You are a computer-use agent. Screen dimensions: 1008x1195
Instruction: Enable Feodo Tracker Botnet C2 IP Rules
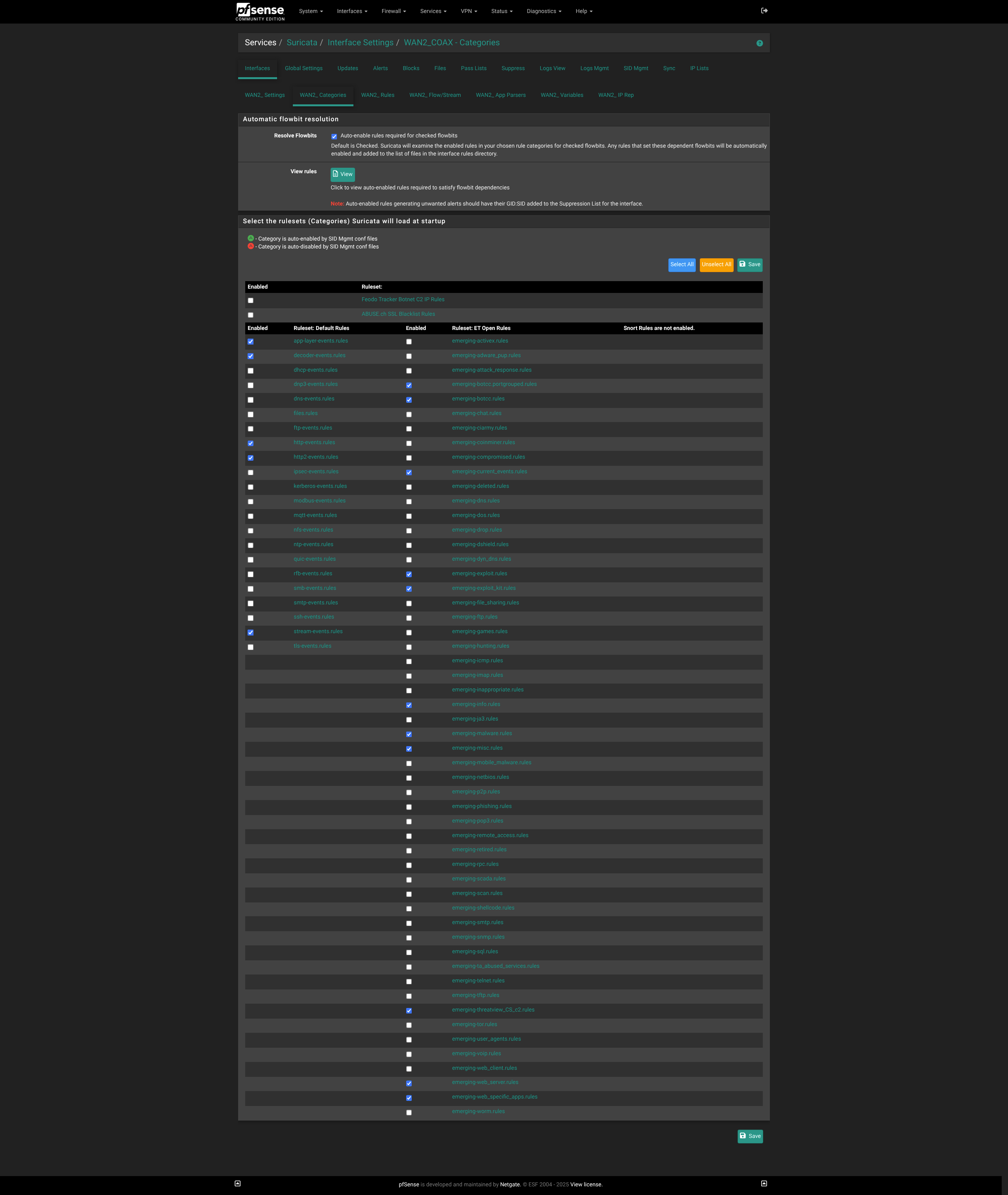tap(250, 300)
